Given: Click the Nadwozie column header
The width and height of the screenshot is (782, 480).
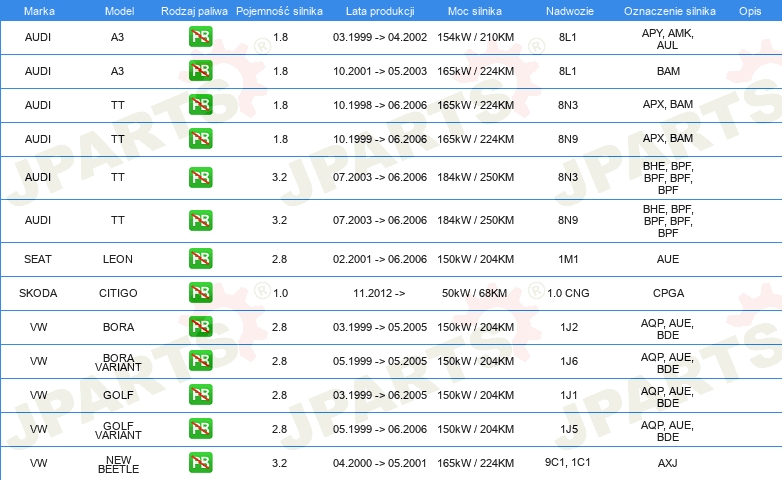Looking at the screenshot, I should tap(570, 11).
